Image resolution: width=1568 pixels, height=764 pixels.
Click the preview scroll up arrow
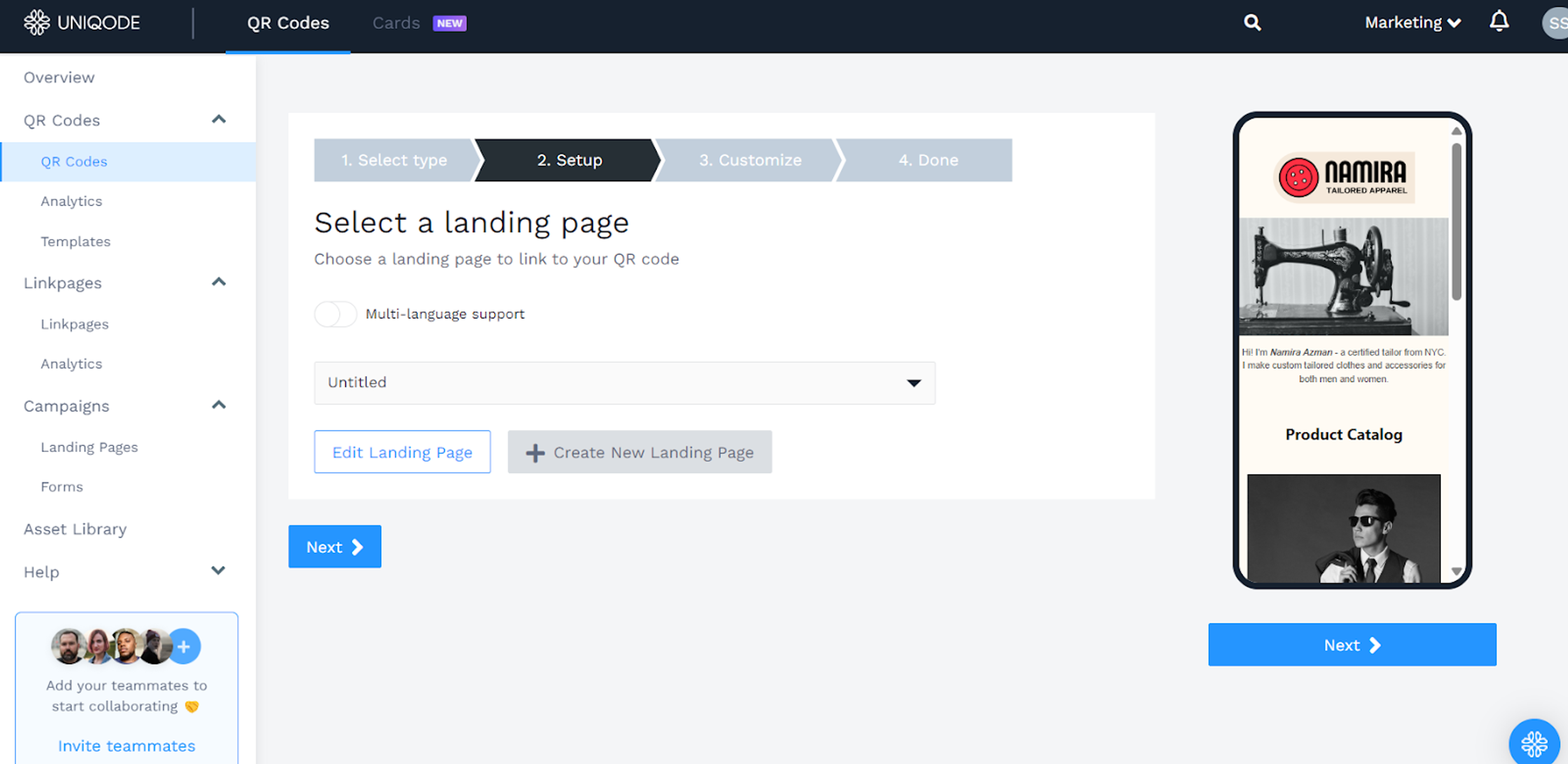(1456, 131)
